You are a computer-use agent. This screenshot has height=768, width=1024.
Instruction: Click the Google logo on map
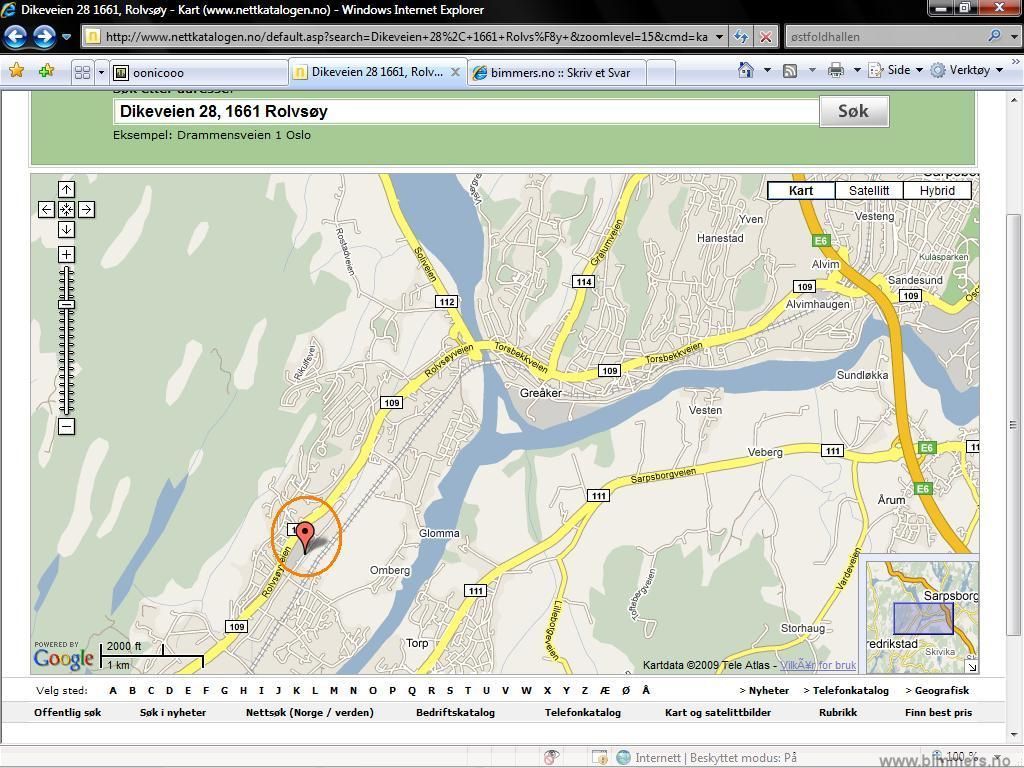pos(63,658)
